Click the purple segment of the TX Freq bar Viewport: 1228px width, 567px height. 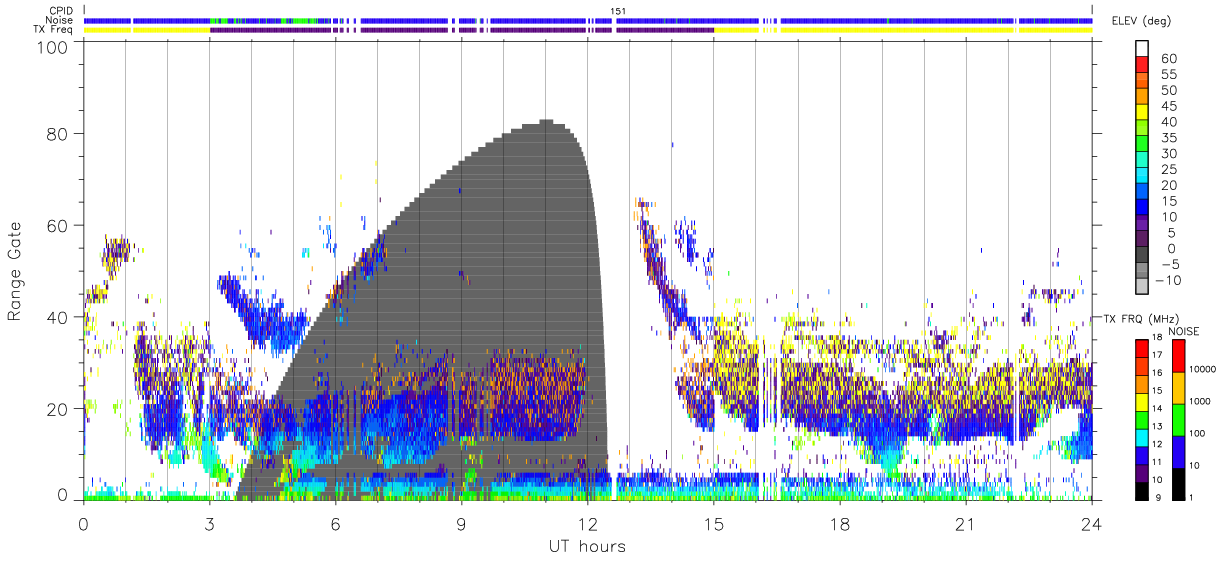[460, 30]
